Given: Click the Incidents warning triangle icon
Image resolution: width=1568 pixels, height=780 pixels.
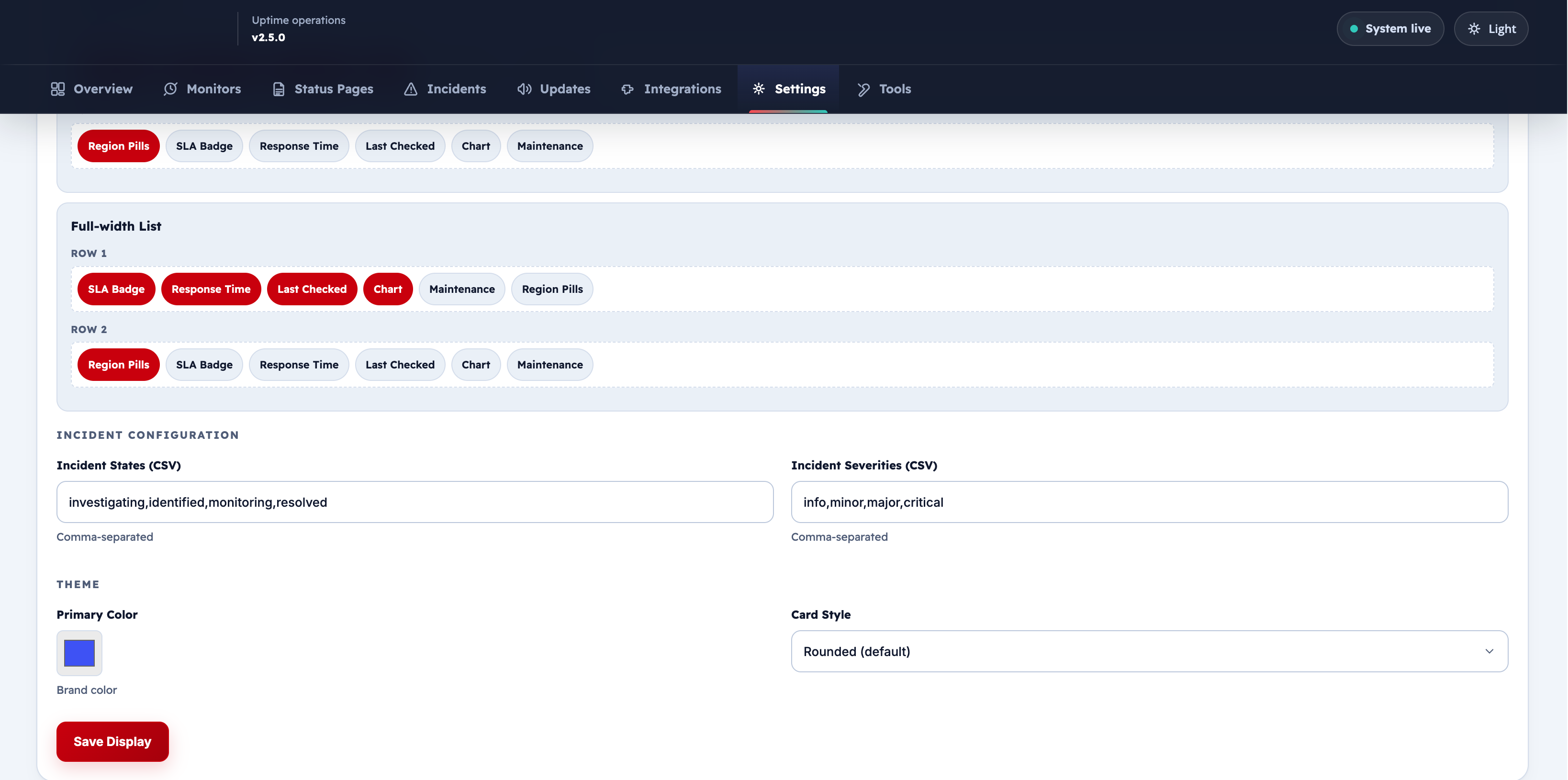Looking at the screenshot, I should (x=411, y=89).
